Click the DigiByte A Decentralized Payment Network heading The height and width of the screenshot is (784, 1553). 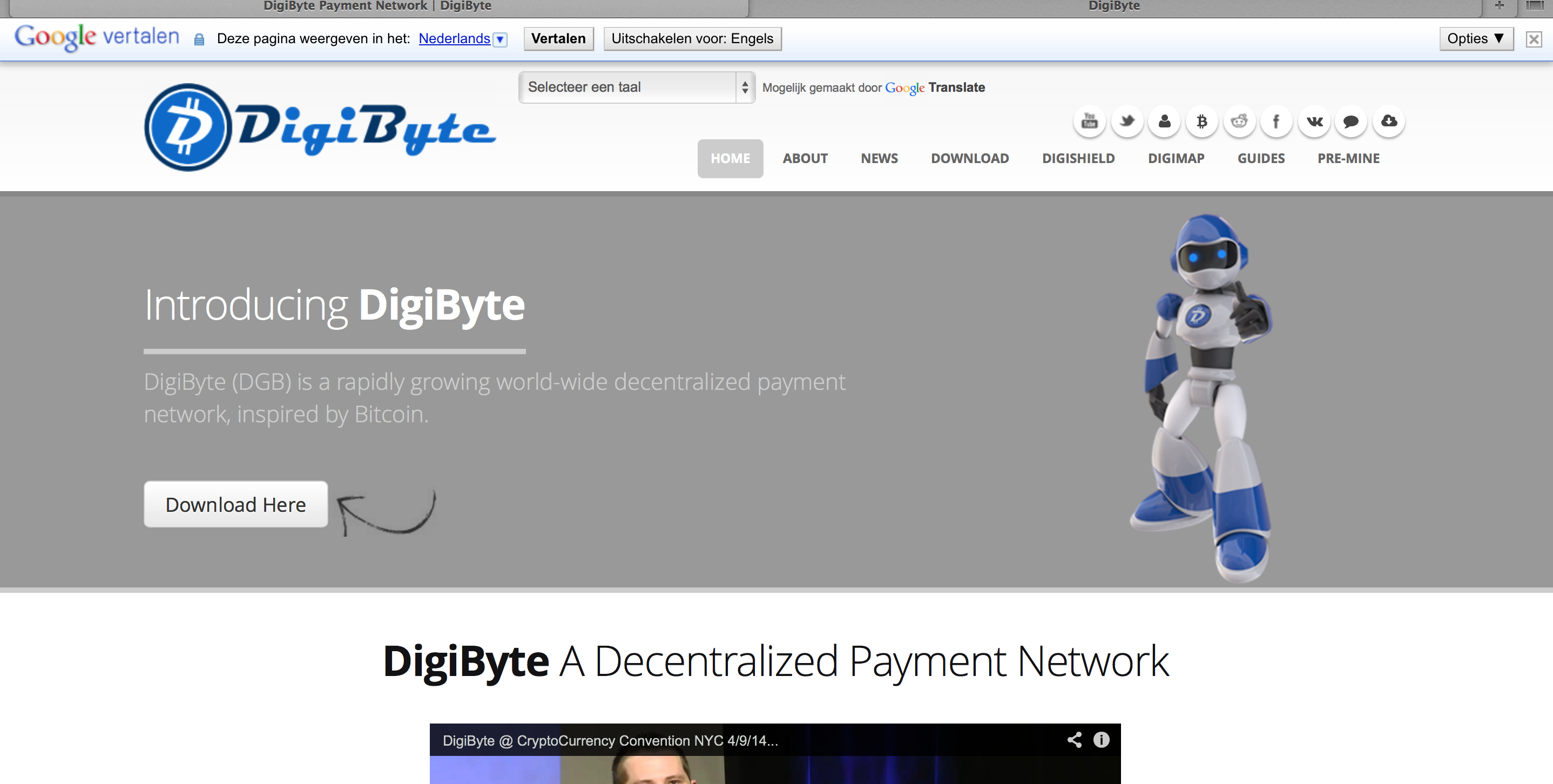[x=776, y=663]
